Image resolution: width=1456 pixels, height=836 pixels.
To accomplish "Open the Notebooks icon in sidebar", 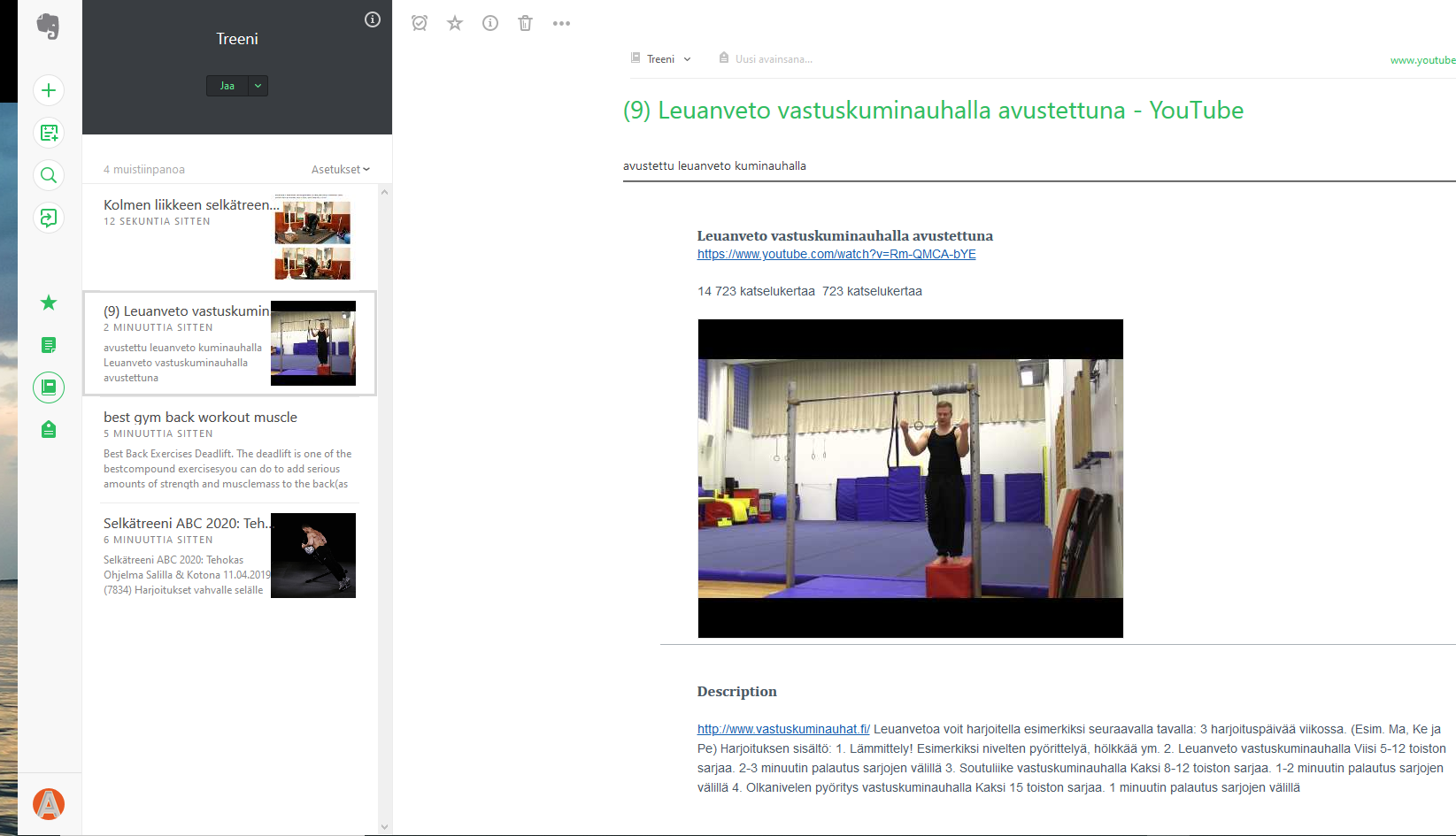I will (x=49, y=387).
